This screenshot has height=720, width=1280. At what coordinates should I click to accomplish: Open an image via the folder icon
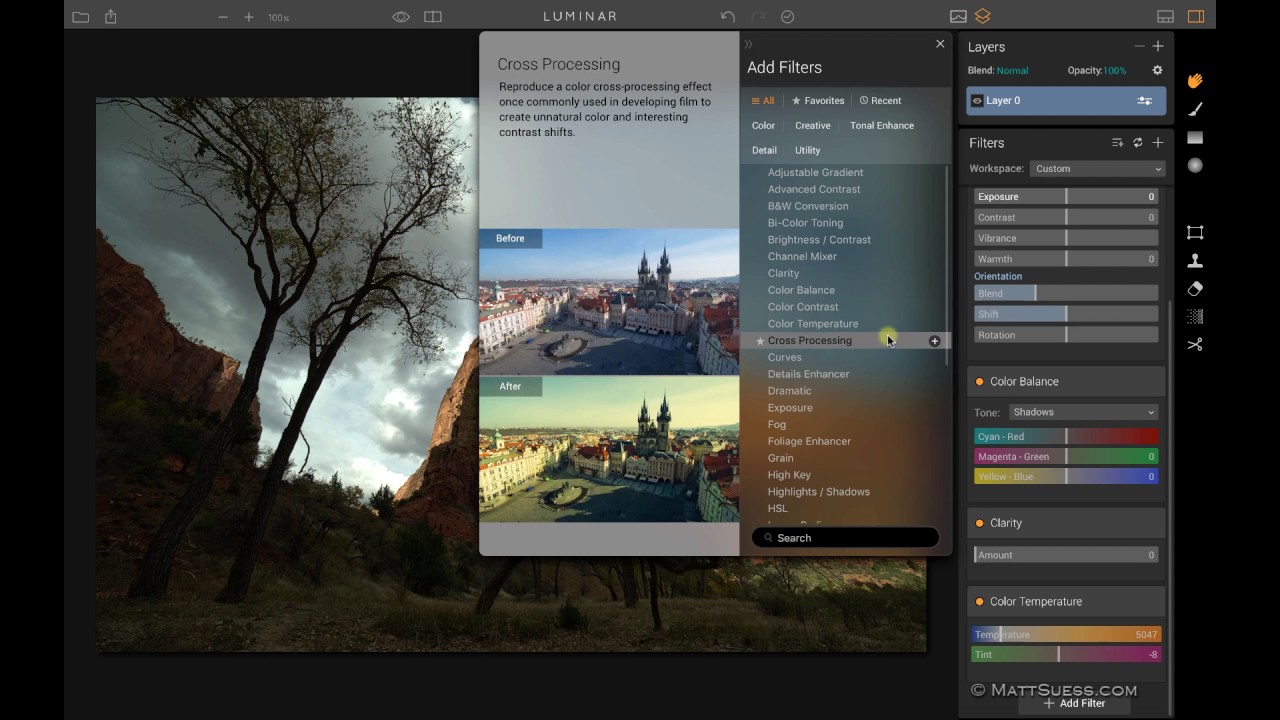81,17
